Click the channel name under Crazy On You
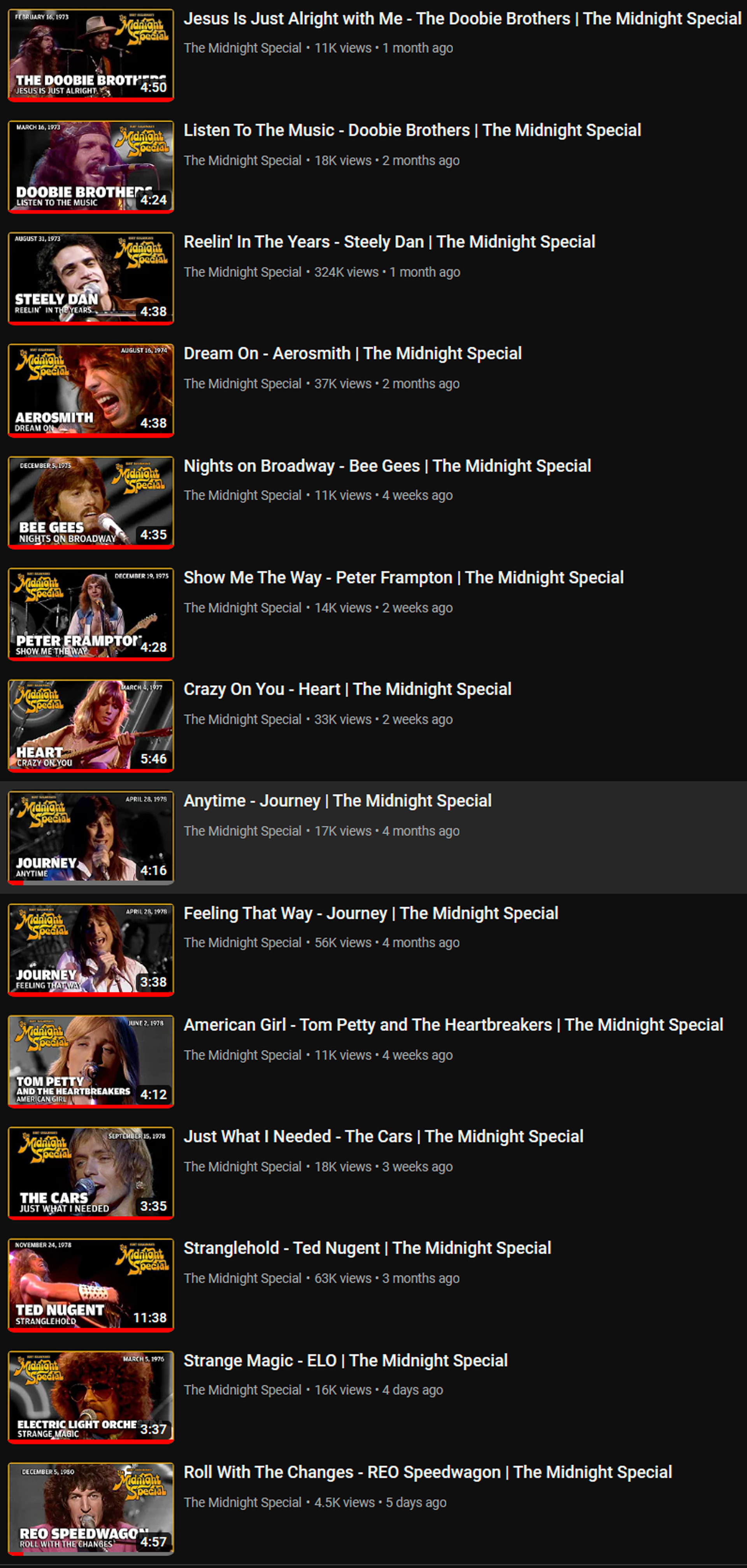 tap(242, 719)
